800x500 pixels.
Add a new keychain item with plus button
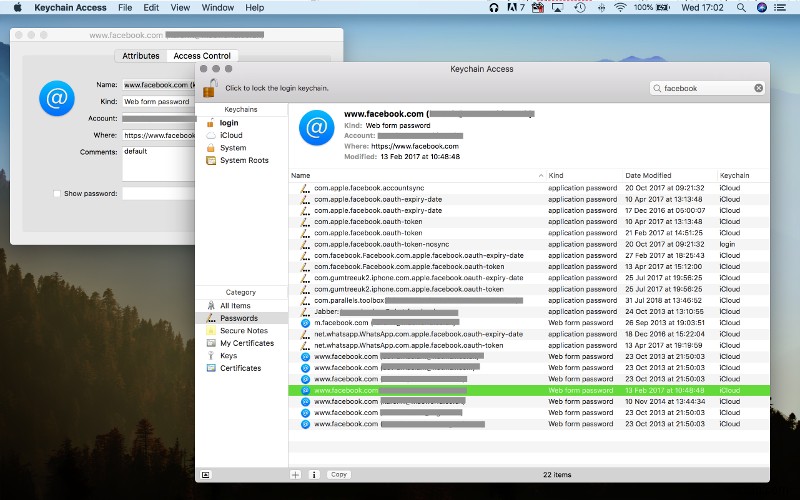click(x=295, y=474)
